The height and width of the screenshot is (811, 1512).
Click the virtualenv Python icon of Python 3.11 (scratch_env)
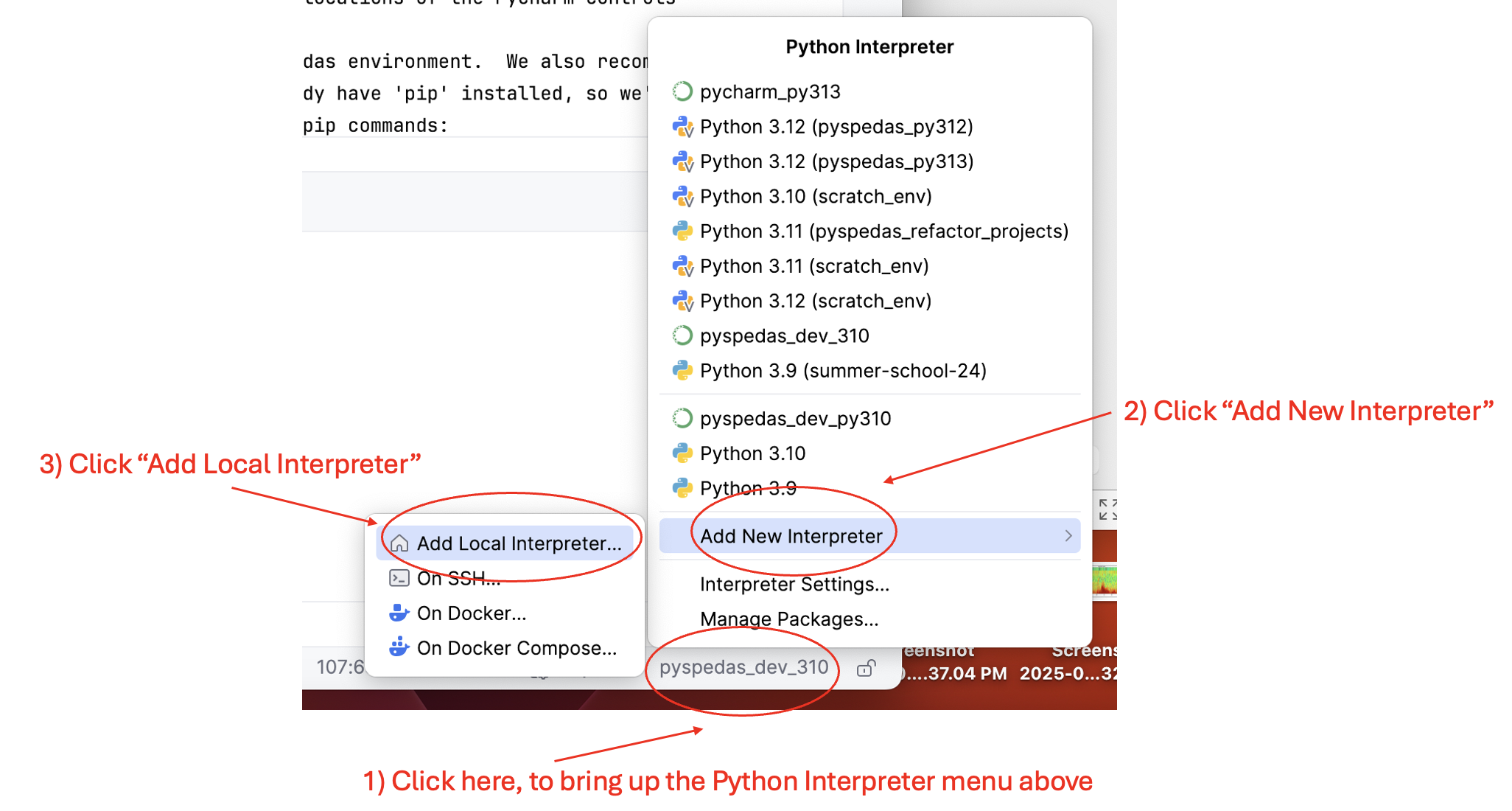682,266
